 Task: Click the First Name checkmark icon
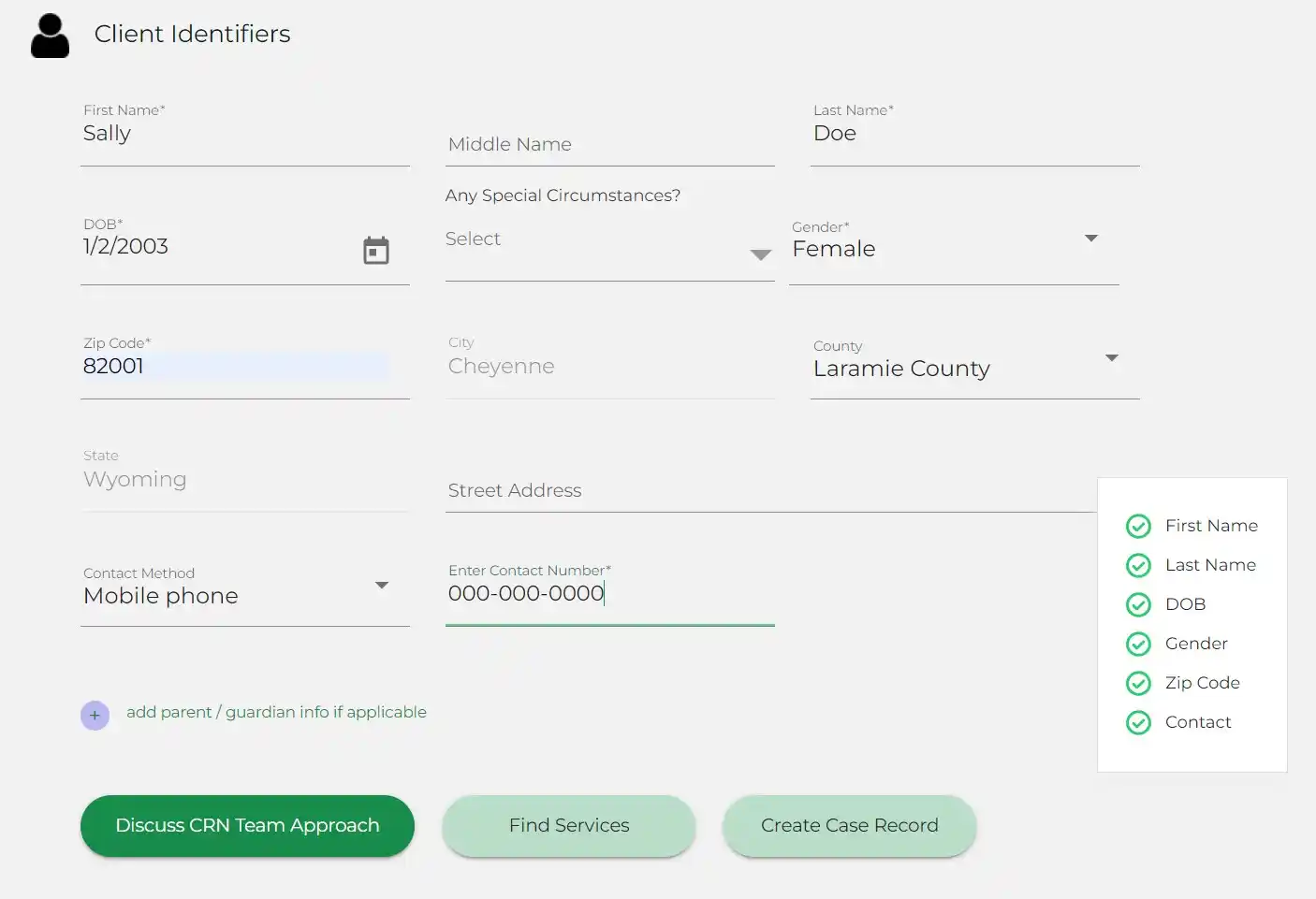1138,527
